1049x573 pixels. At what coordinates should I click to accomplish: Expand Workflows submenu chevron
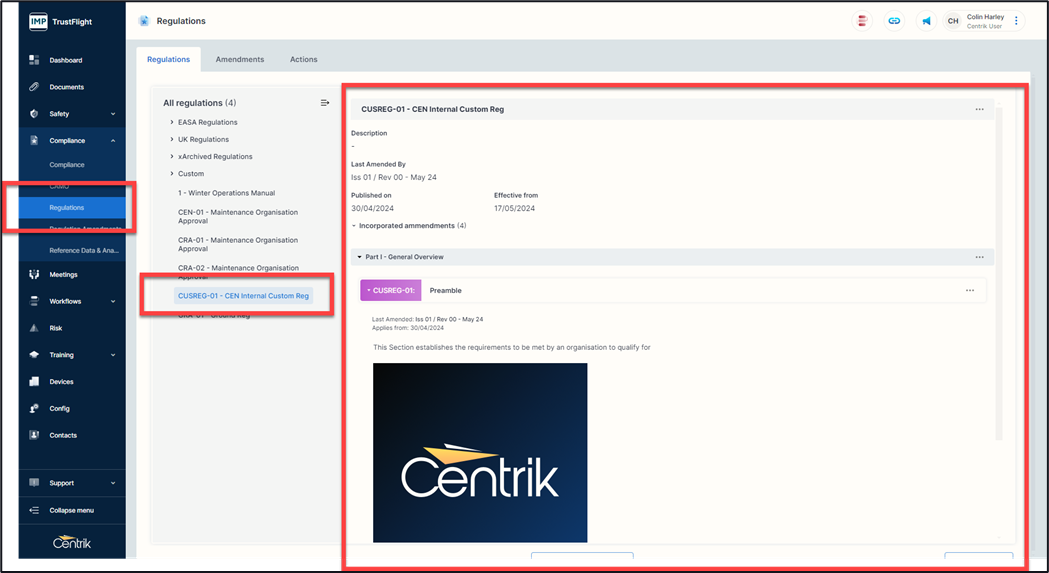click(x=113, y=301)
